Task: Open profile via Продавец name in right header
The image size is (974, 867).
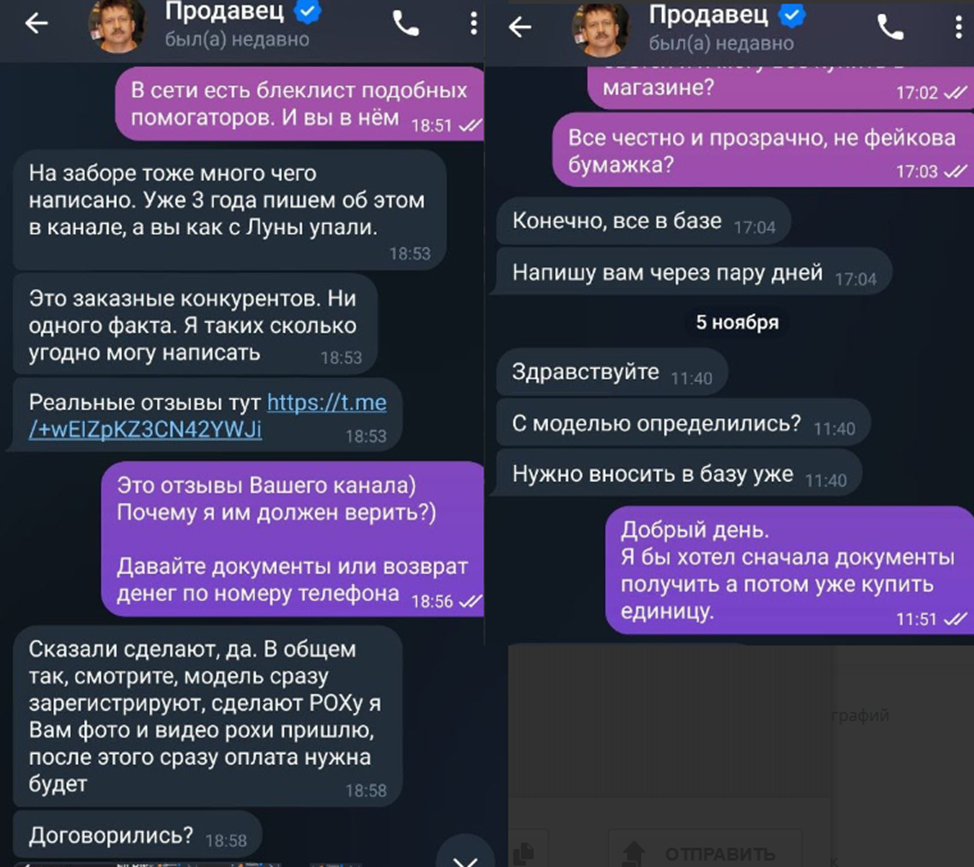Action: point(708,14)
